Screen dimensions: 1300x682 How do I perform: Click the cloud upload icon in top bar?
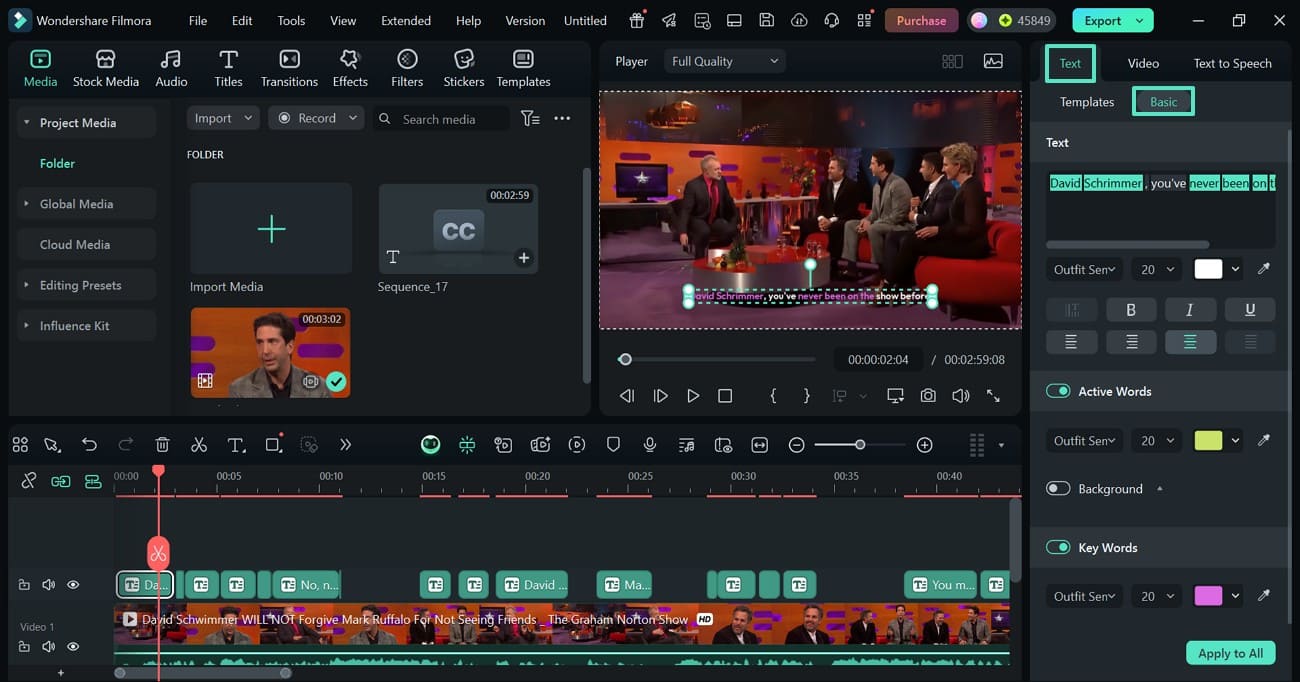[799, 20]
